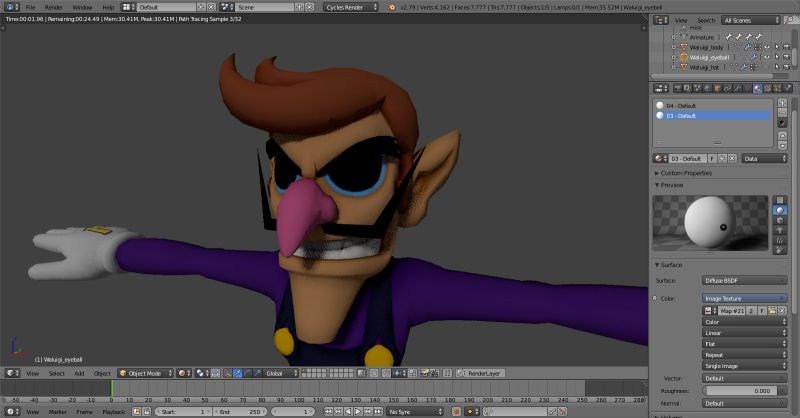Click the Start frame field
Image resolution: width=800 pixels, height=418 pixels.
coord(184,412)
